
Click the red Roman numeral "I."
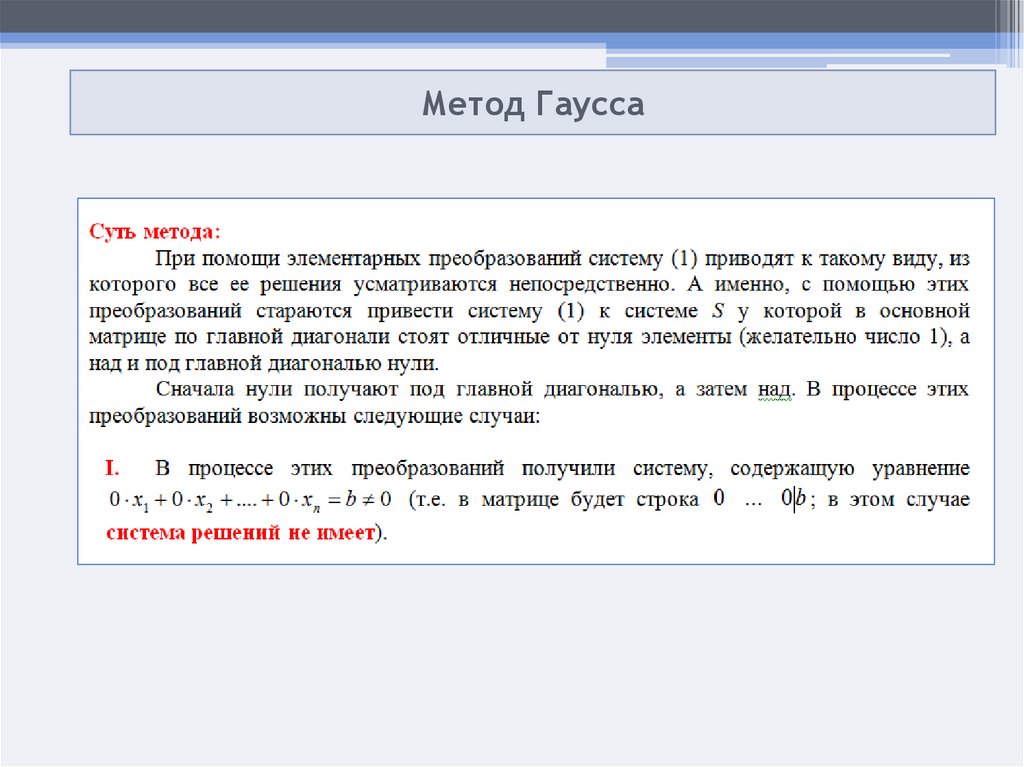113,468
